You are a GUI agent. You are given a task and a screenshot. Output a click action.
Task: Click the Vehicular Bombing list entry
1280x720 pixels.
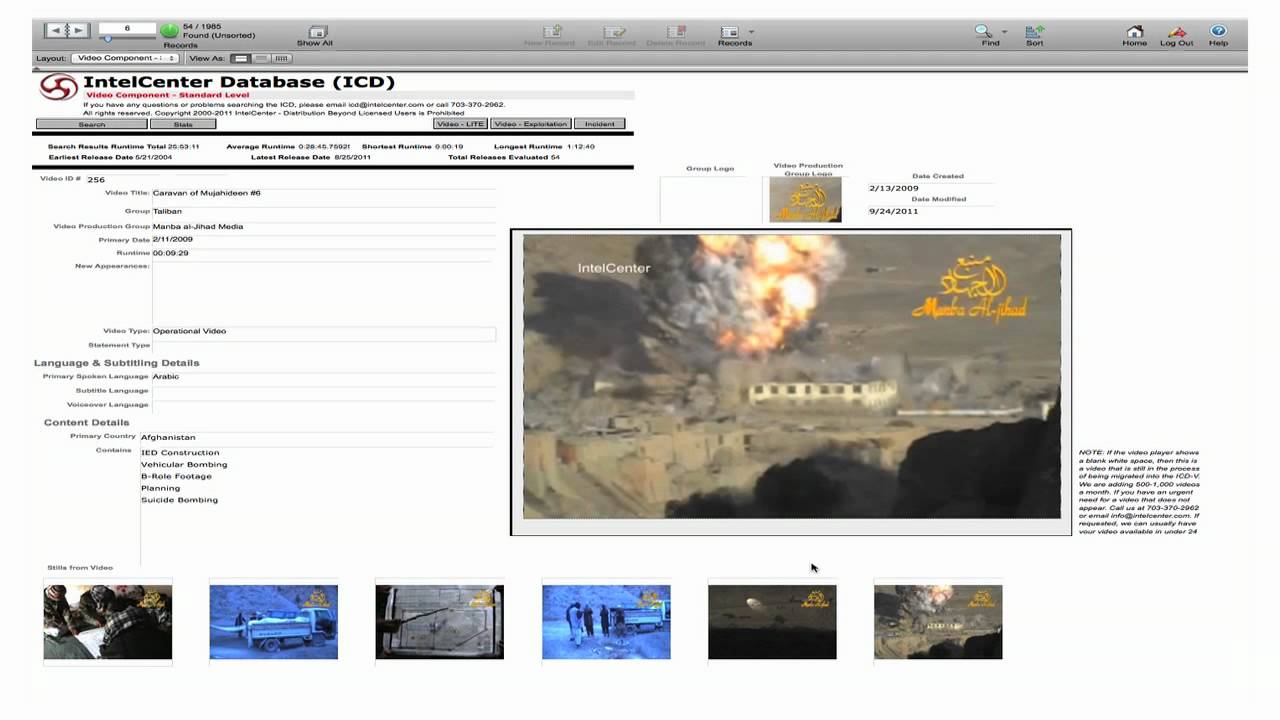click(184, 465)
